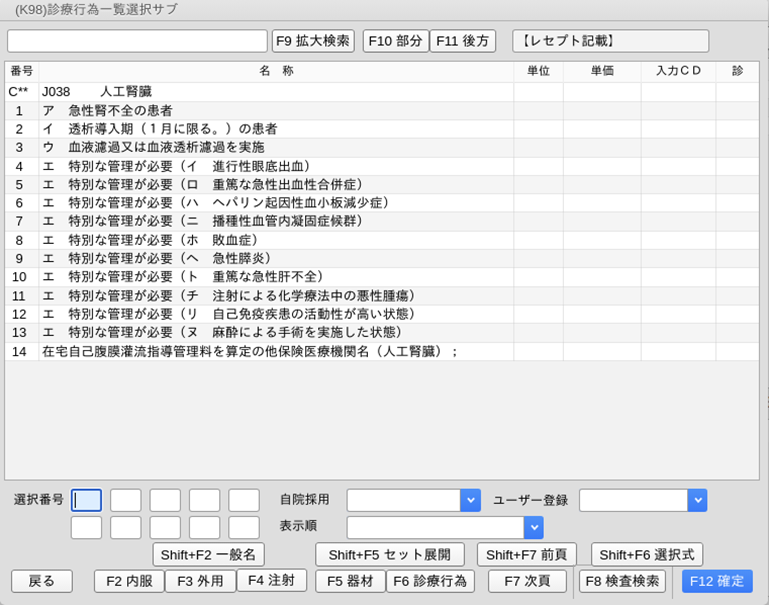Choose row 14 在宅自己腹膜灌流指導管理料 entry
This screenshot has width=769, height=605.
click(x=250, y=351)
